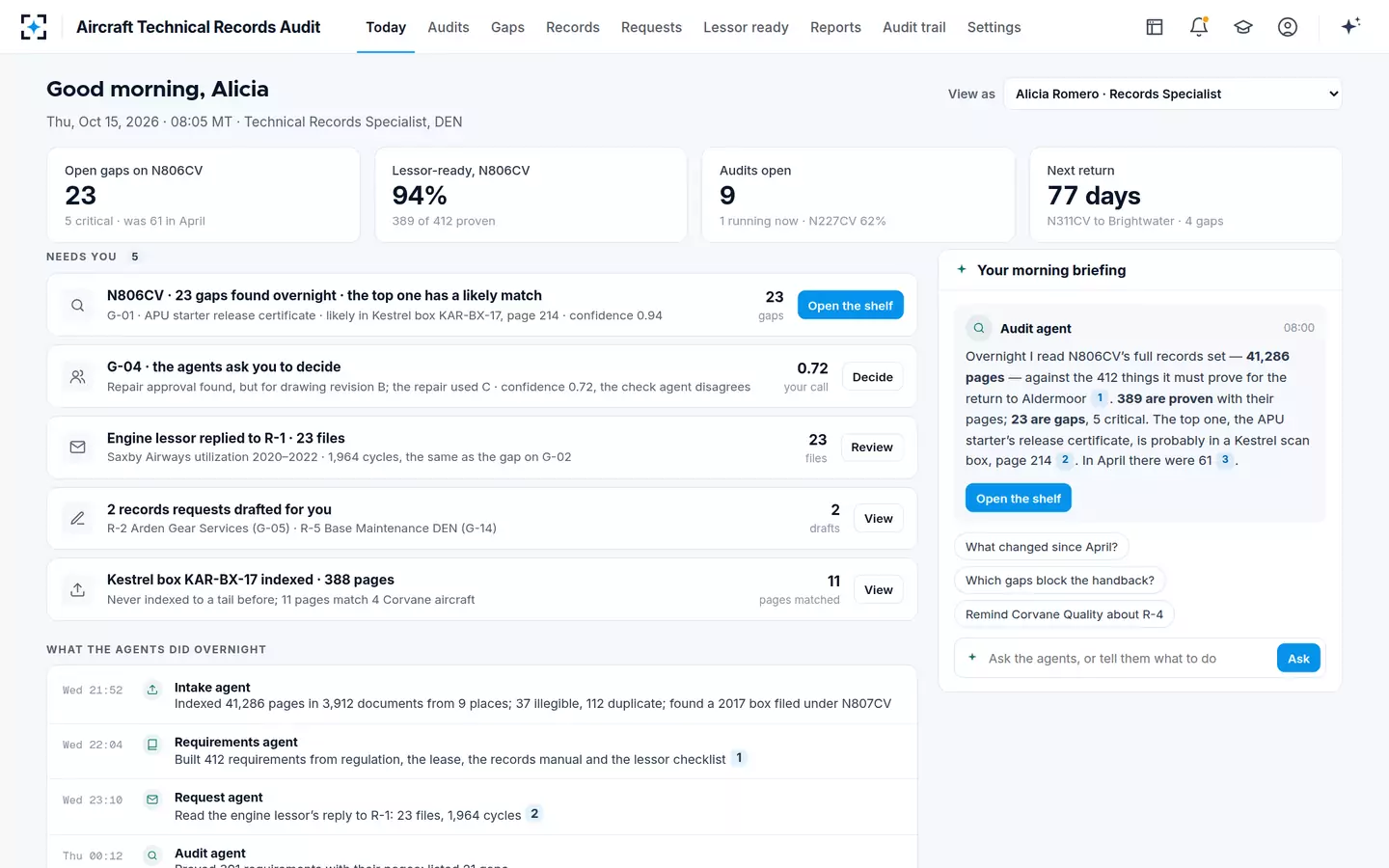View the Kestrel box matched pages
The height and width of the screenshot is (868, 1389).
(x=879, y=590)
